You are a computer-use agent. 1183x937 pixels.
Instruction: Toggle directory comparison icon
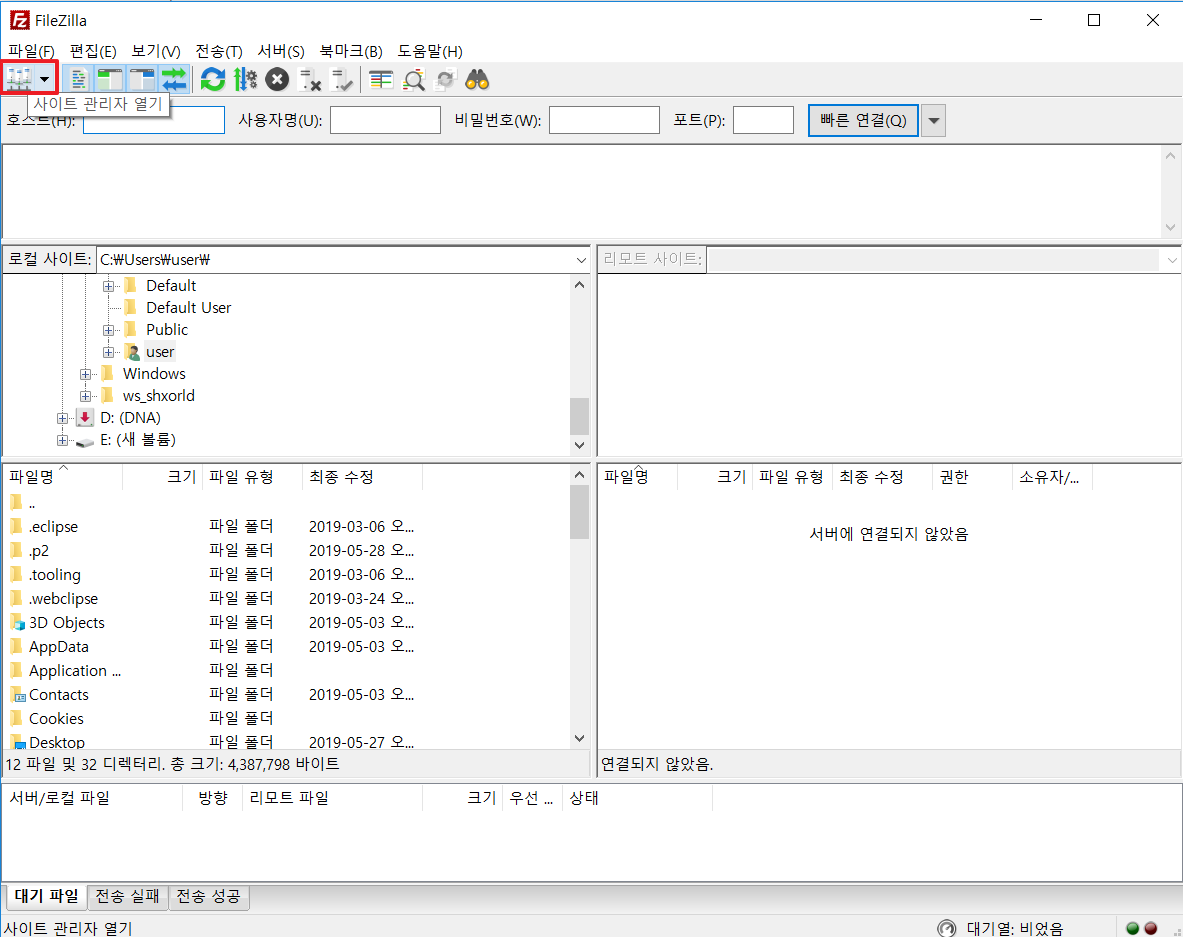413,78
